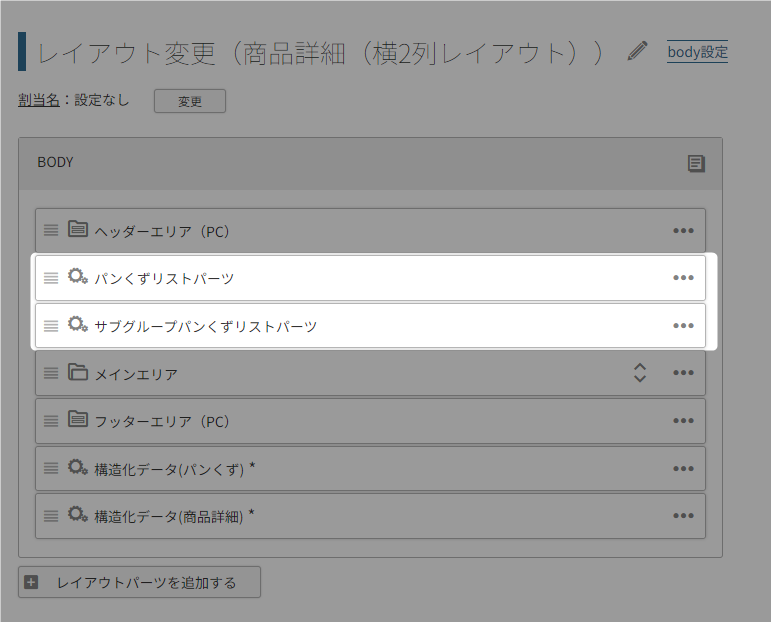
Task: Select the ヘッダーエリア（PC） label
Action: pyautogui.click(x=162, y=231)
